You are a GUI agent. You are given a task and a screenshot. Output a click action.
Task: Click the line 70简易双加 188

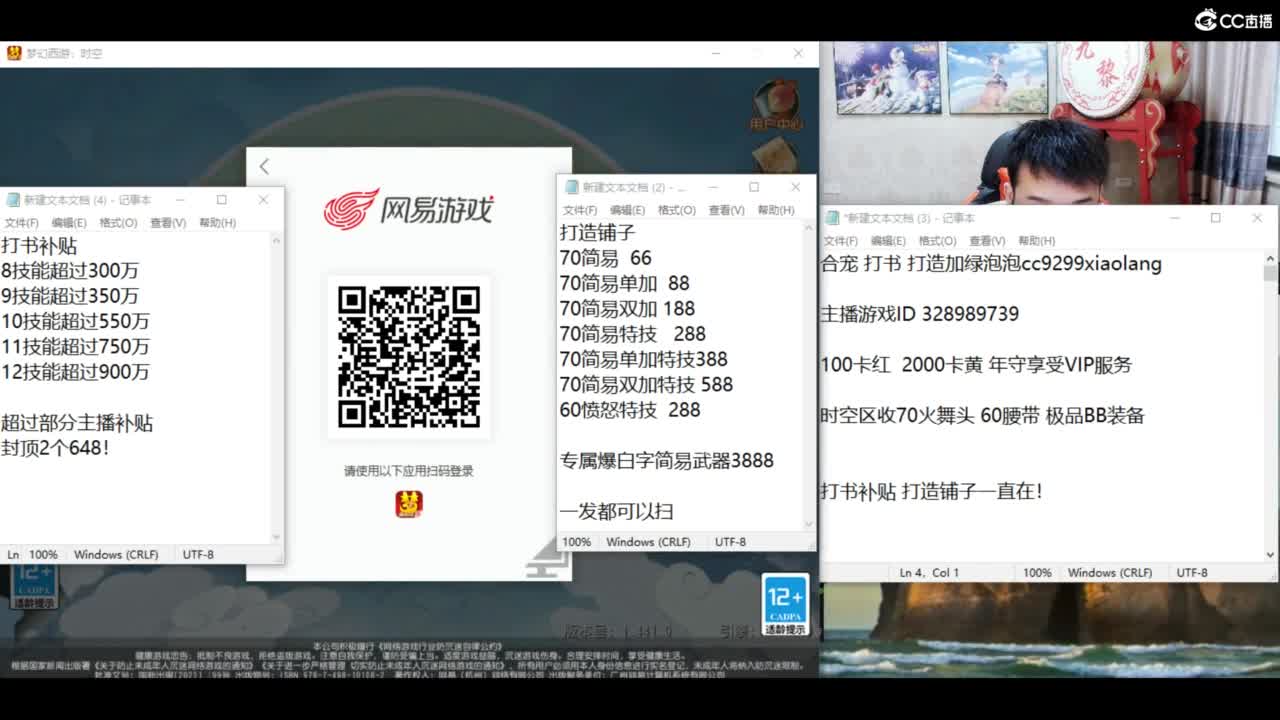click(x=627, y=309)
